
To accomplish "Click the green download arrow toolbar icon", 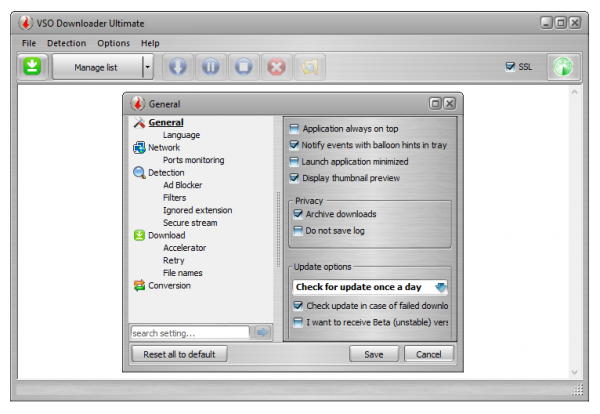I will click(x=33, y=67).
